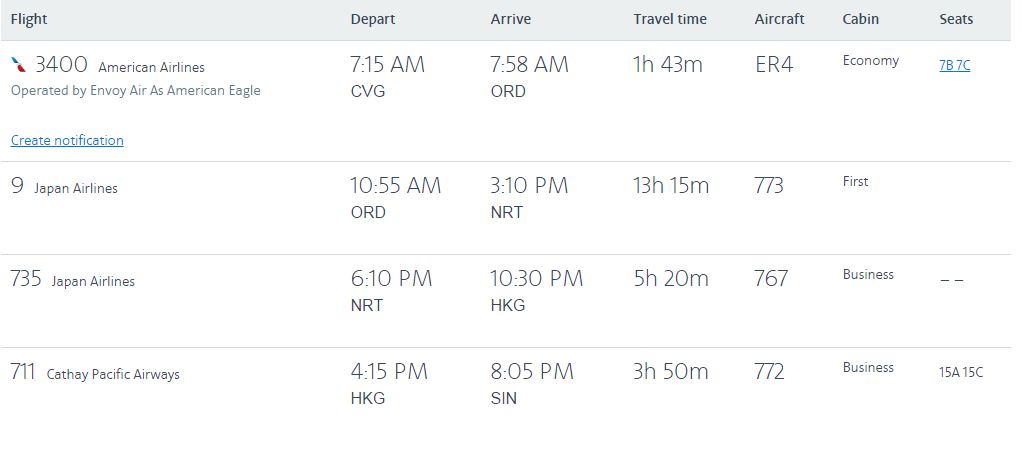1022x458 pixels.
Task: Click the Depart column header
Action: point(372,19)
